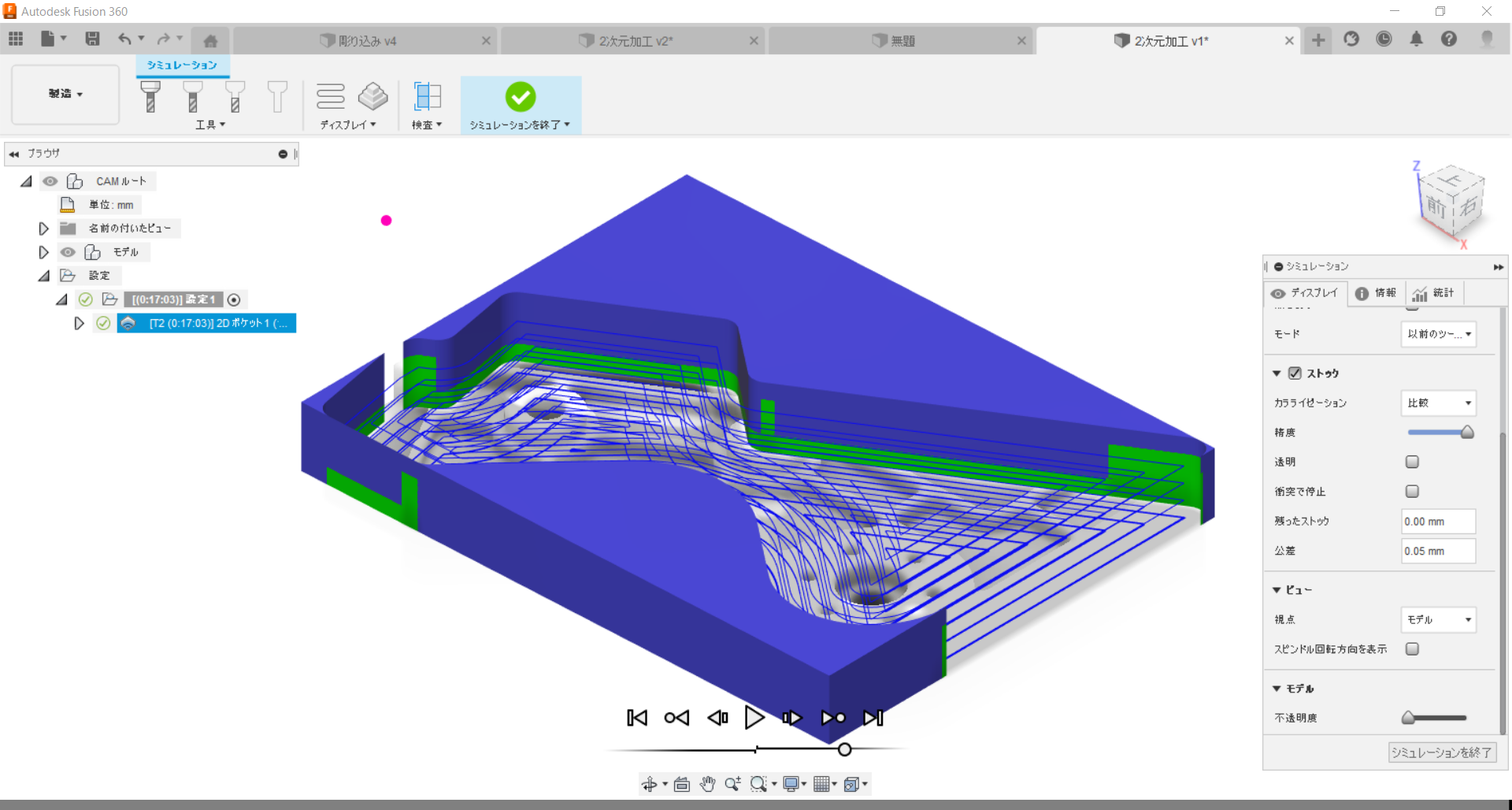The width and height of the screenshot is (1512, 810).
Task: Open the home tab icon
Action: click(210, 40)
